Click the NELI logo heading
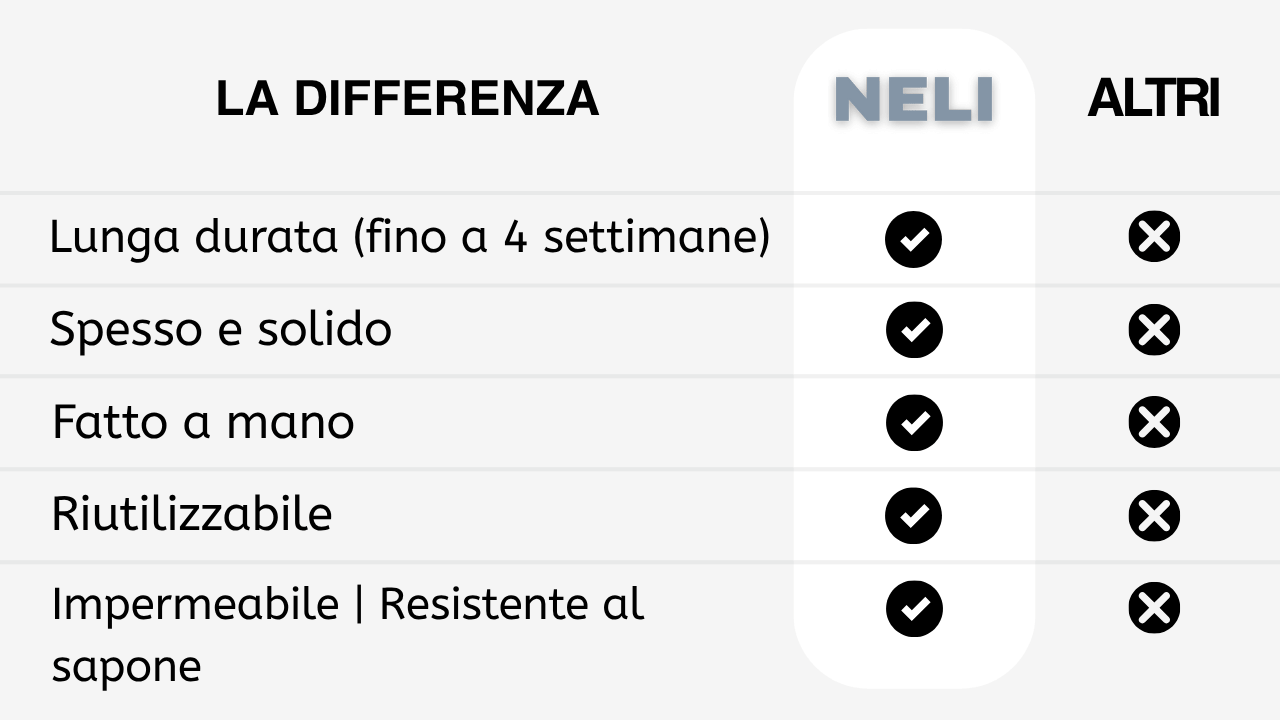The width and height of the screenshot is (1280, 720). (914, 100)
